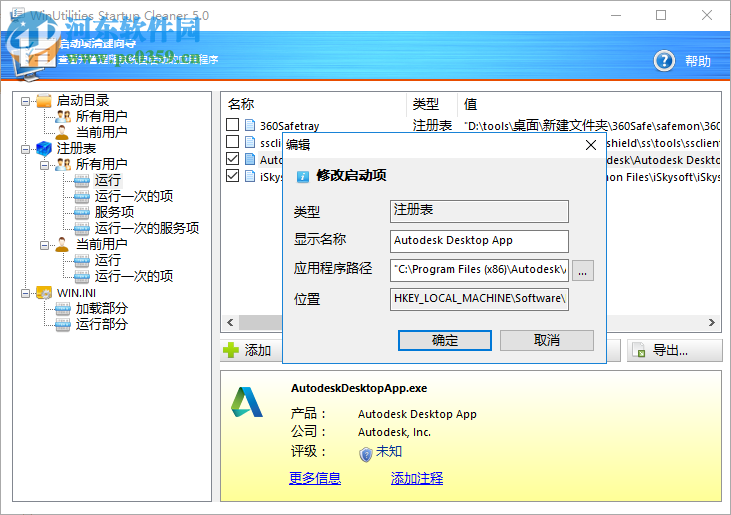The height and width of the screenshot is (515, 731).
Task: Click the help question mark icon
Action: click(x=664, y=61)
